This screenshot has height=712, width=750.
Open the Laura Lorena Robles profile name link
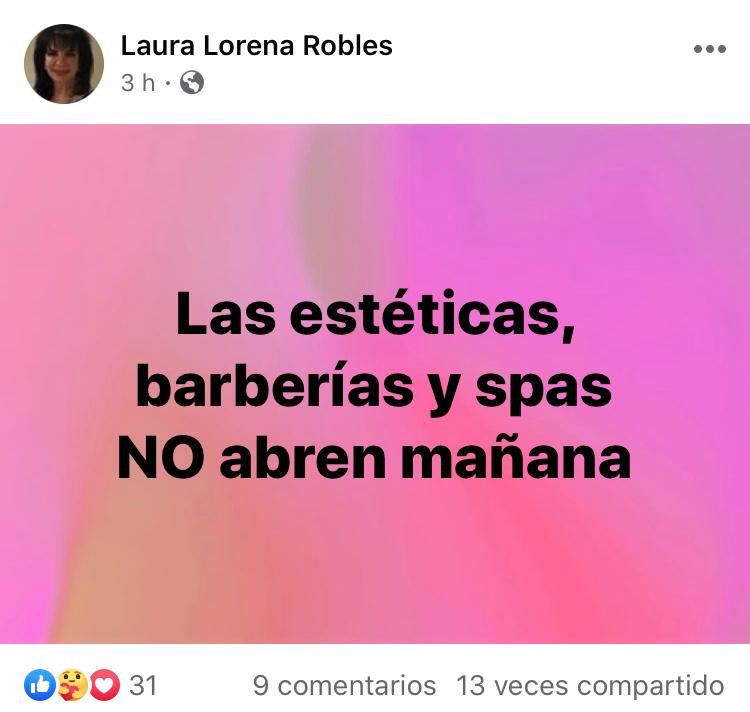[x=256, y=46]
